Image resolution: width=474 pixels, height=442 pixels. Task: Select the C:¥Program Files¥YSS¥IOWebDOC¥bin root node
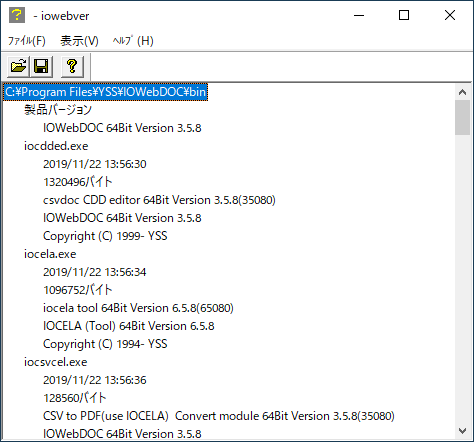click(x=106, y=92)
